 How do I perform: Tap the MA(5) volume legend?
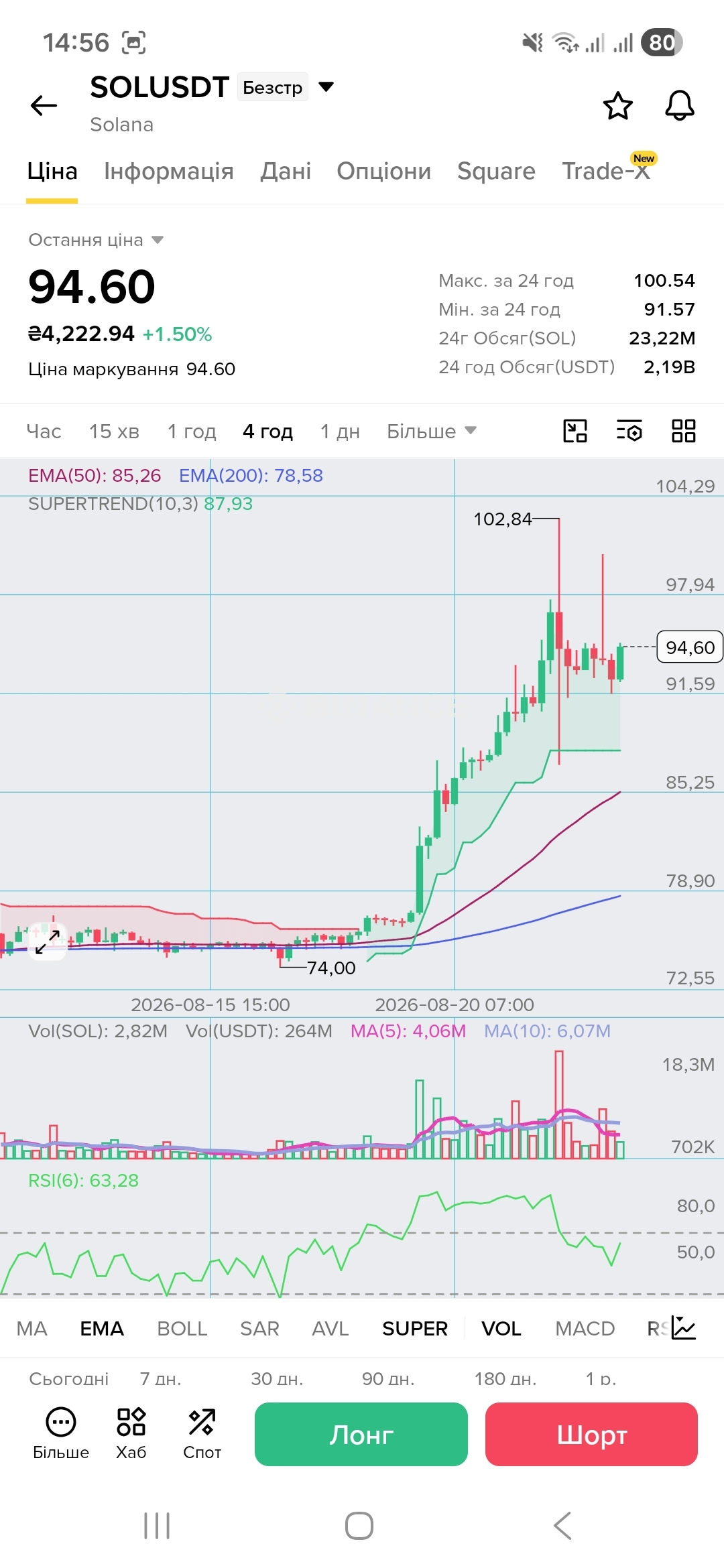click(408, 1031)
